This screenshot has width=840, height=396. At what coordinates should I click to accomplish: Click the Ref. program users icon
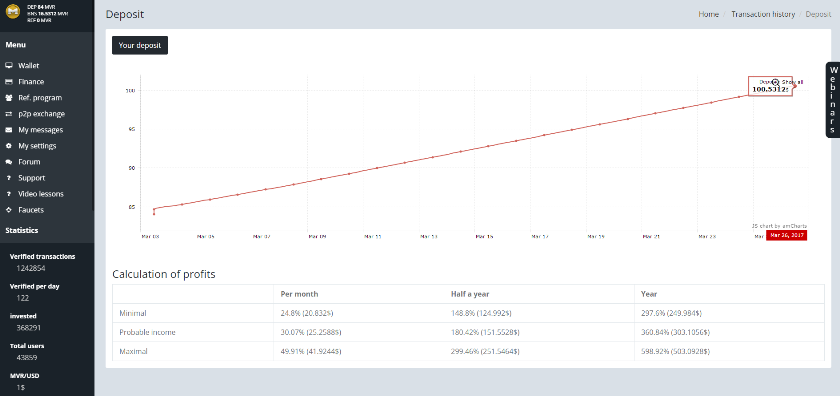click(x=9, y=98)
